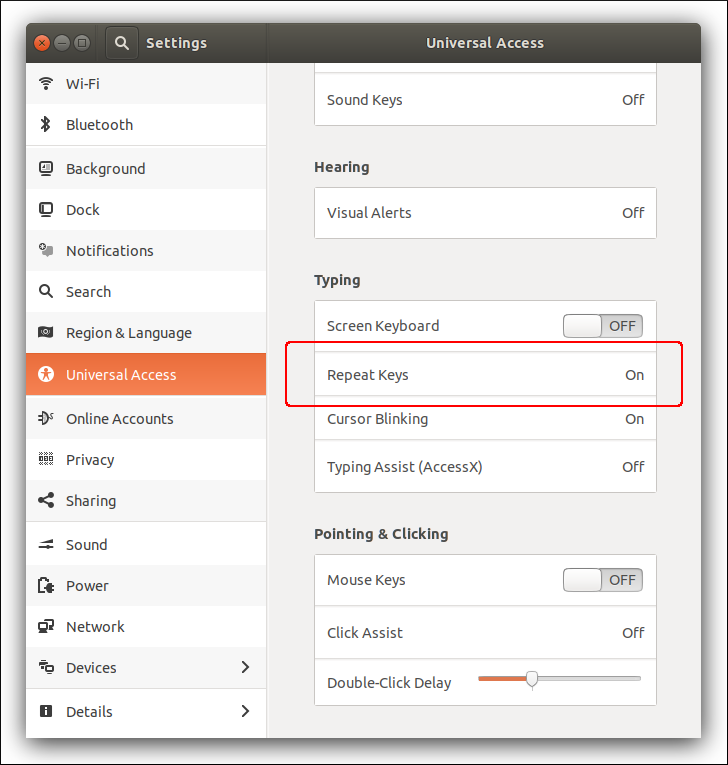Viewport: 728px width, 765px height.
Task: Select Dock in the sidebar
Action: [146, 209]
